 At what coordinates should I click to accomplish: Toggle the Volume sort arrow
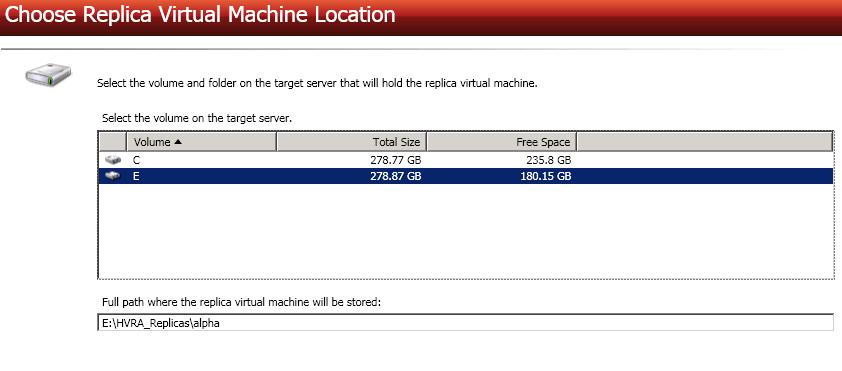[178, 142]
